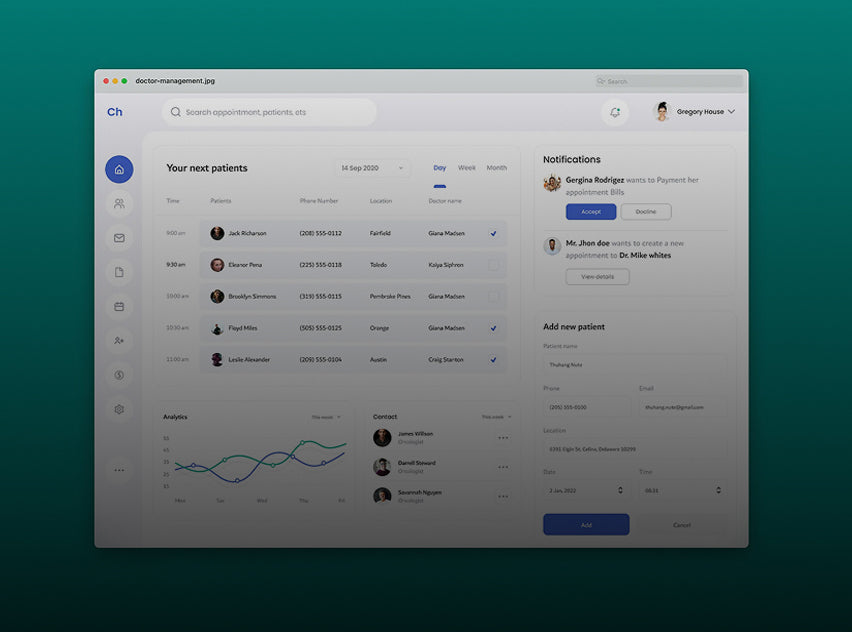Accept Gergina Rodrigez's payment request

(590, 212)
